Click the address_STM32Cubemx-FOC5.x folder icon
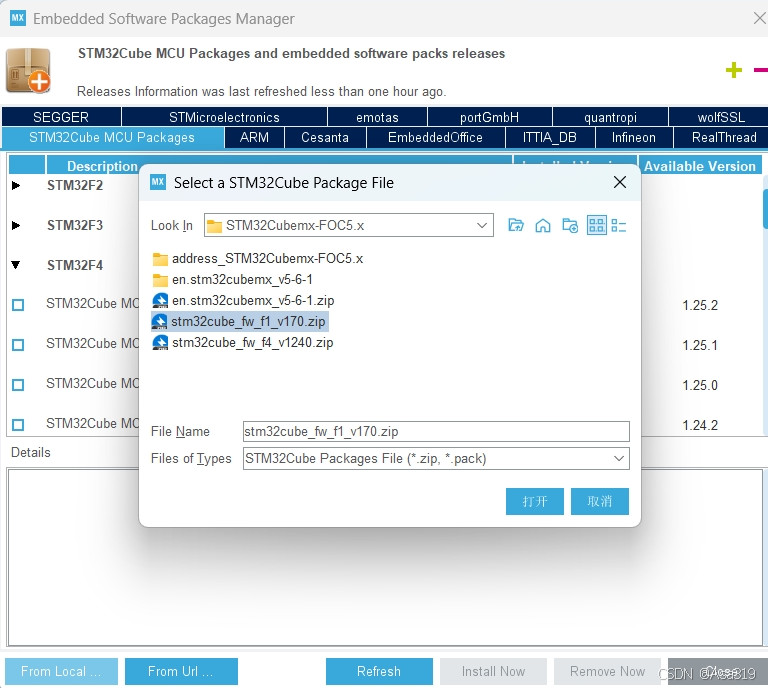Viewport: 768px width, 688px height. click(x=160, y=259)
